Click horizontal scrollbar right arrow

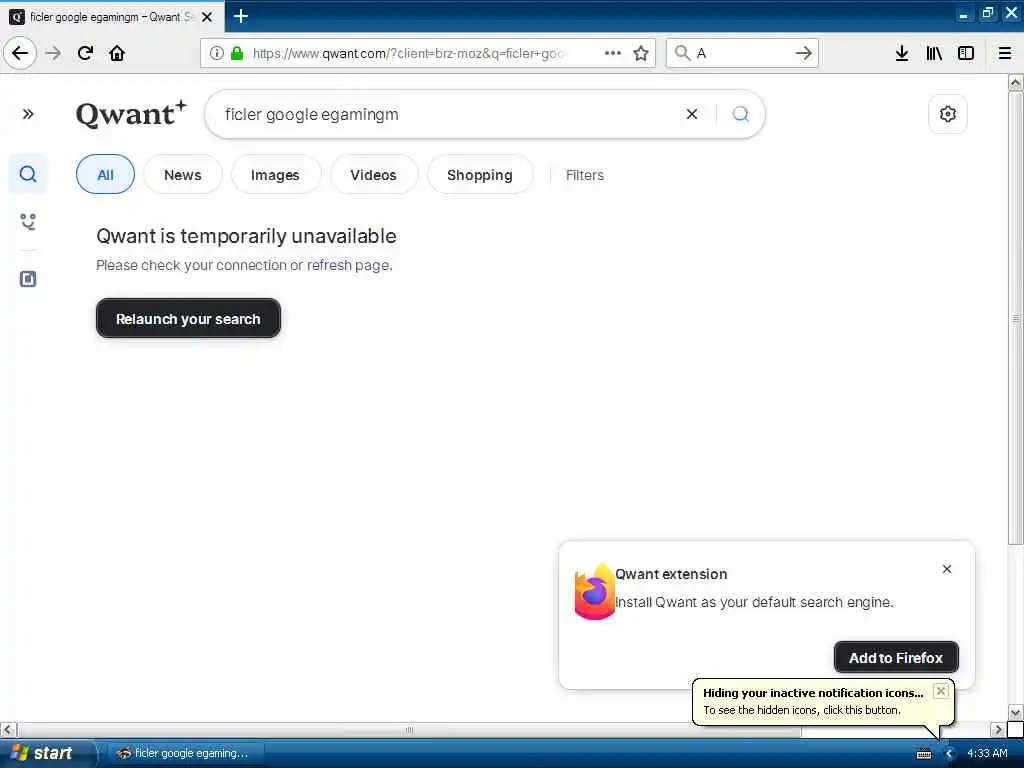[997, 729]
